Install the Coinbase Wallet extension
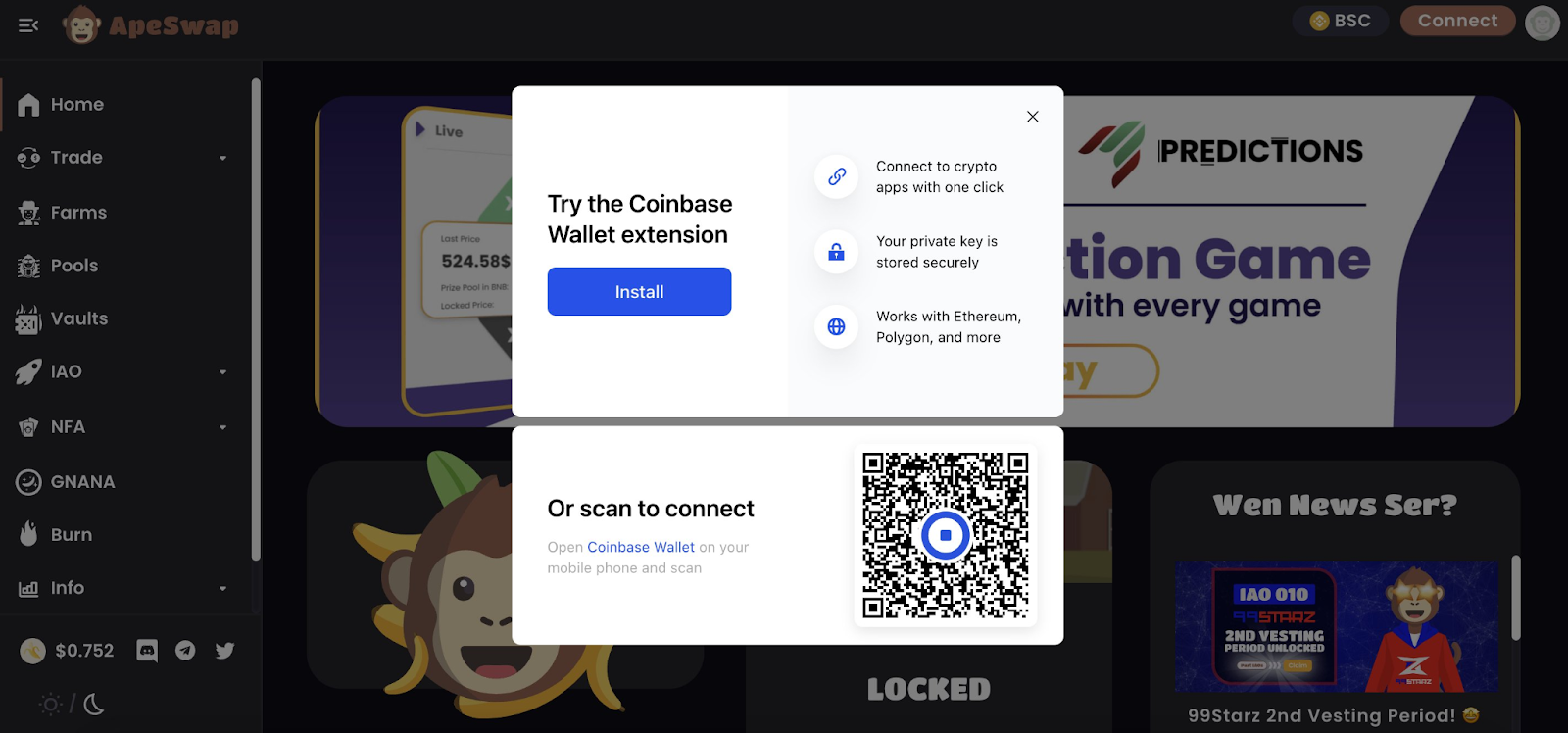The image size is (1568, 733). coord(639,292)
